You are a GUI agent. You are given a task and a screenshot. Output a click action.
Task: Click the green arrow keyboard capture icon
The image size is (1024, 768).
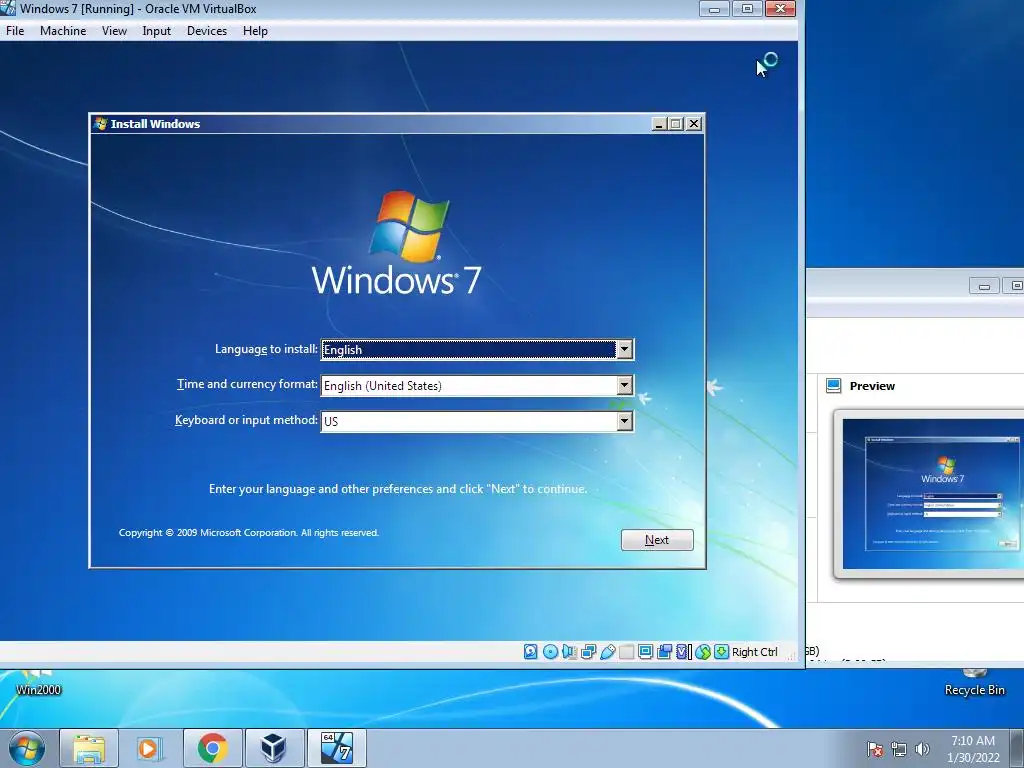click(x=721, y=652)
